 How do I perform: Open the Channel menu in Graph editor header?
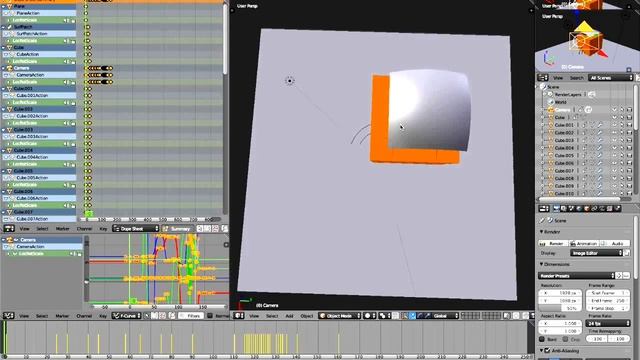coord(84,316)
